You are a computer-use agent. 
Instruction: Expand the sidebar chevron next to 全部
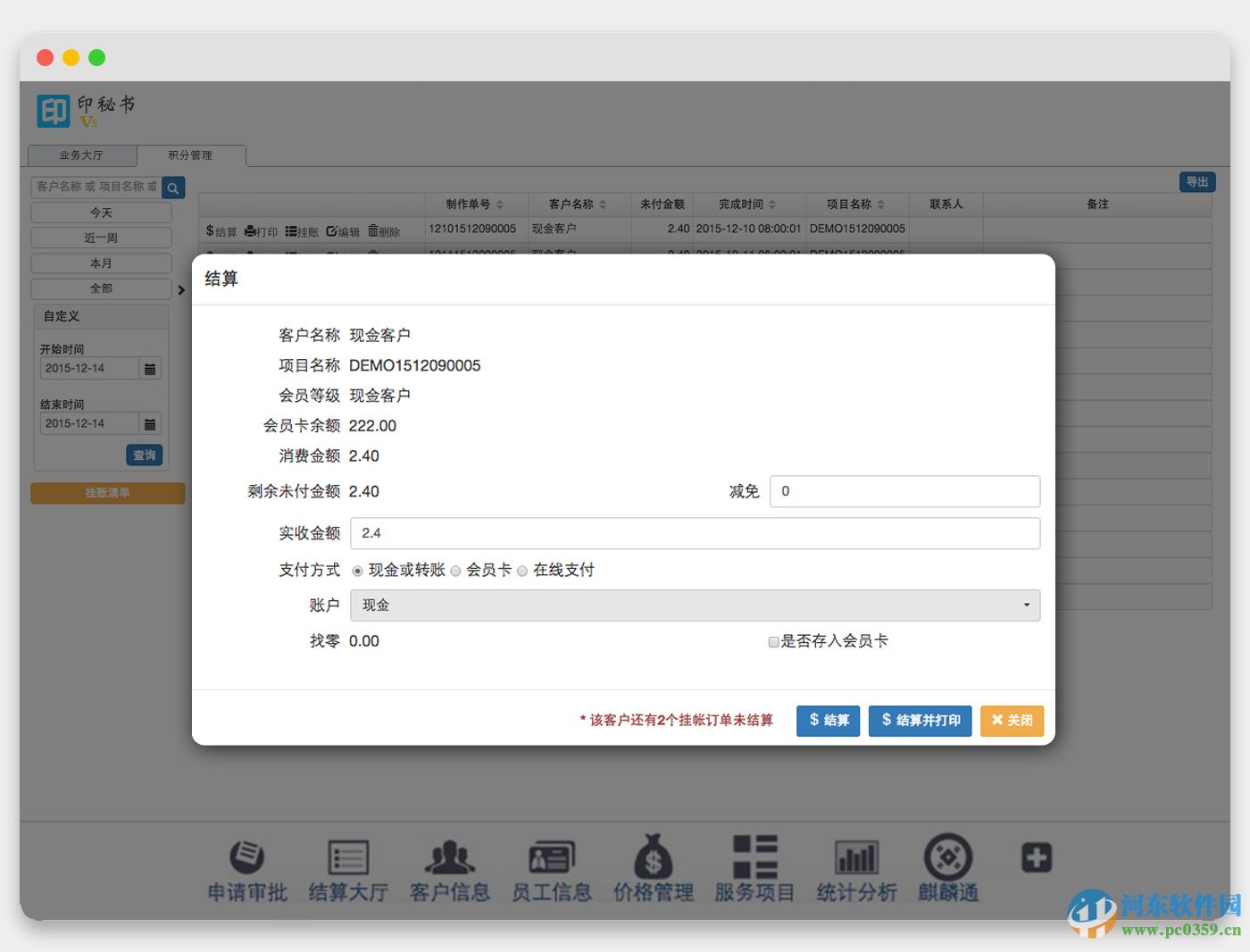pos(182,289)
